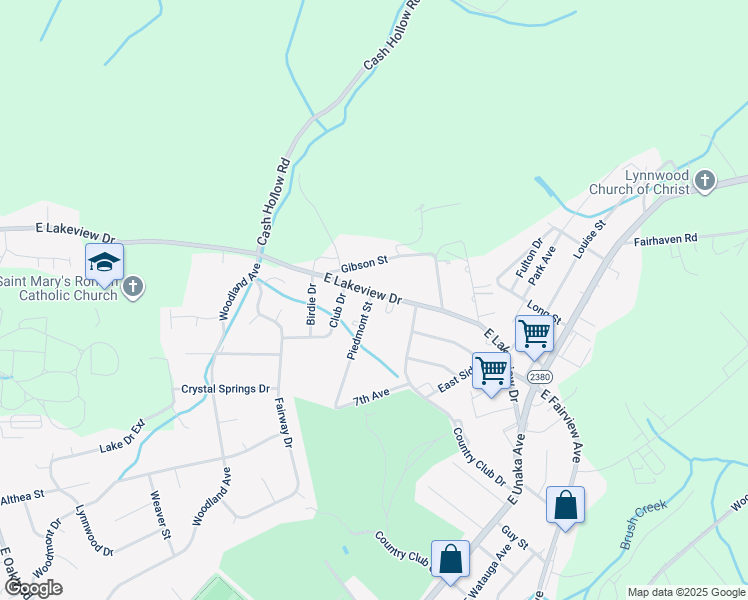
Task: Click the Crystal Springs Dr street label
Action: 226,389
